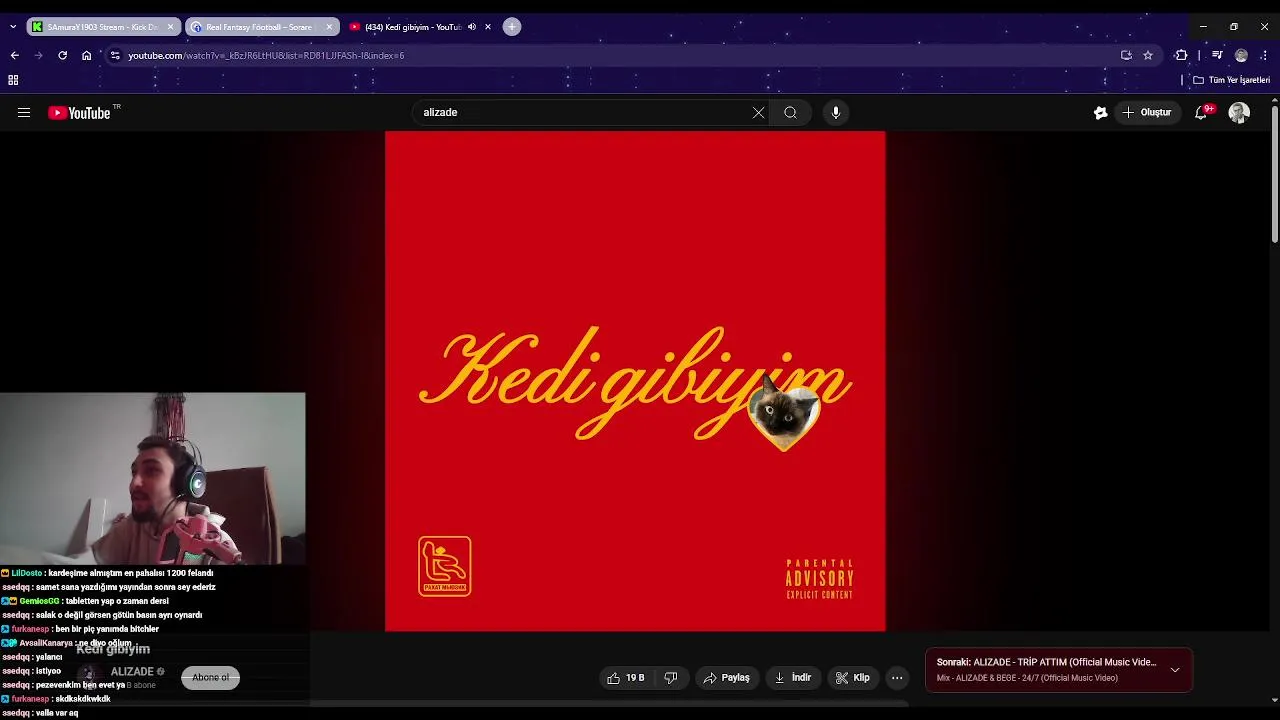This screenshot has width=1280, height=720.
Task: Open ALIZADE channel name link
Action: (131, 672)
